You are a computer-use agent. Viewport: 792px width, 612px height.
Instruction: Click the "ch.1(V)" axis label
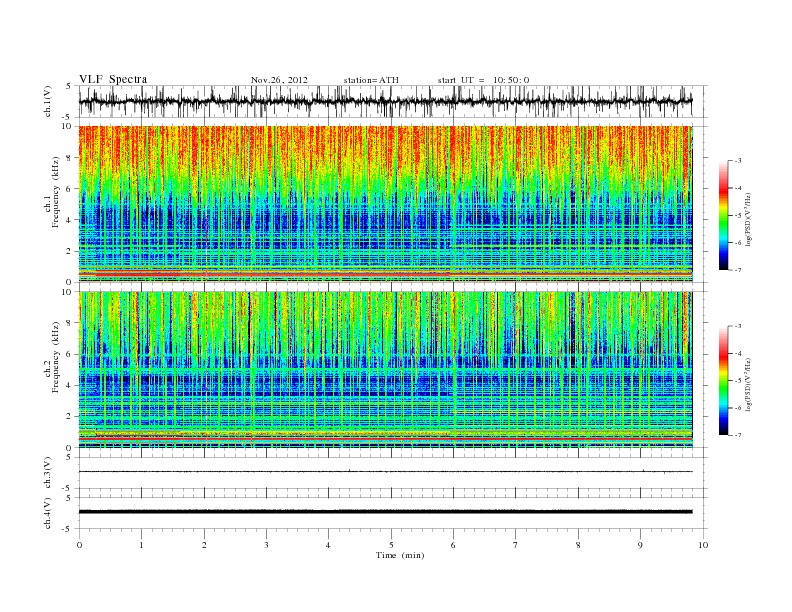(x=48, y=101)
